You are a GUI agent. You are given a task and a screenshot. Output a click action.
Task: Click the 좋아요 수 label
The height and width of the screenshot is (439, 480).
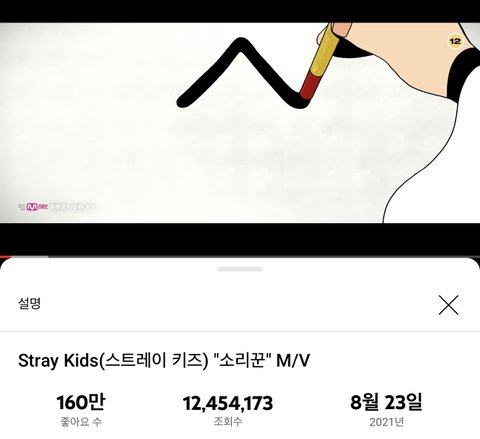pos(81,422)
